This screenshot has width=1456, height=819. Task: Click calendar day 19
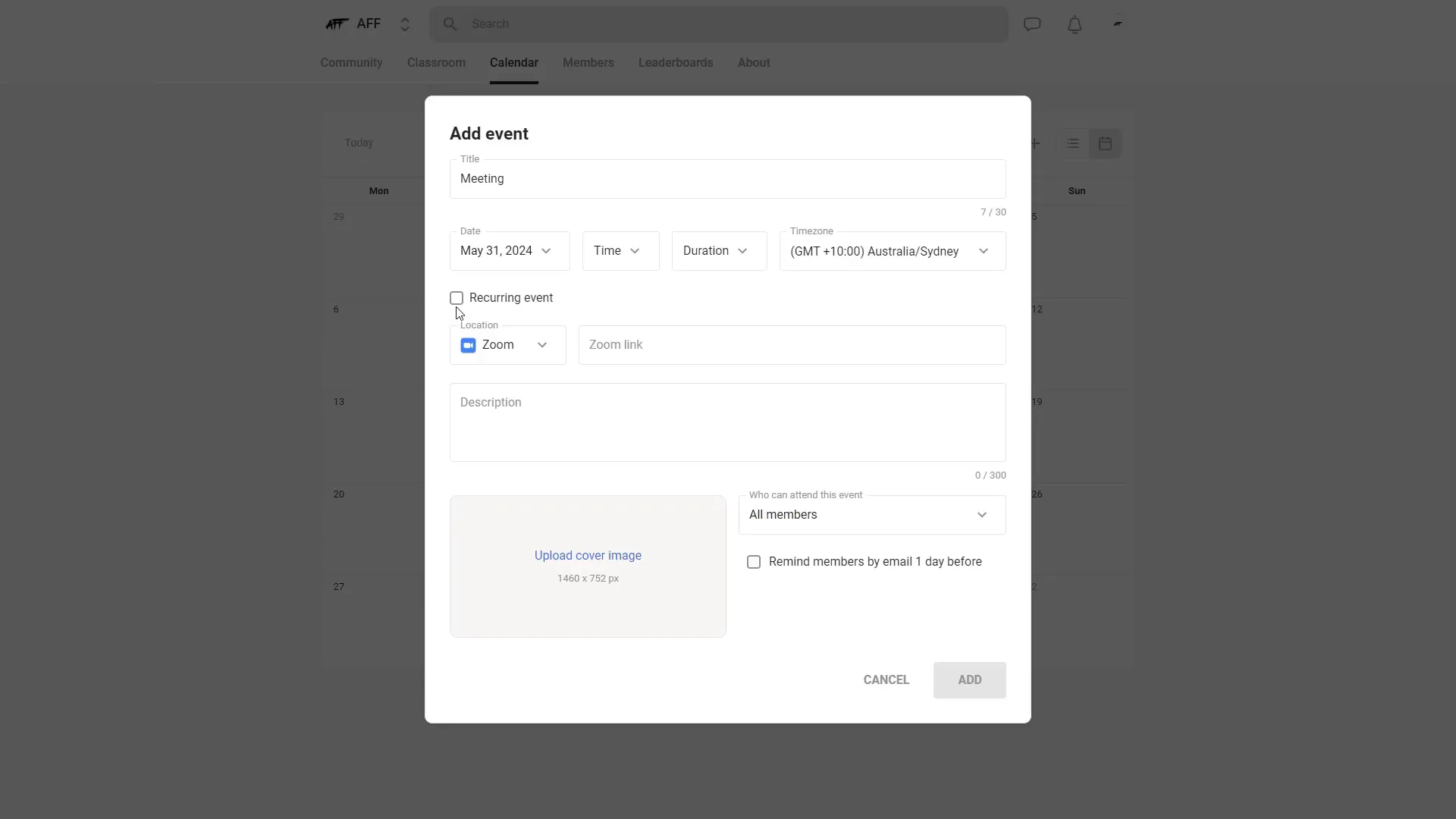tap(1037, 402)
